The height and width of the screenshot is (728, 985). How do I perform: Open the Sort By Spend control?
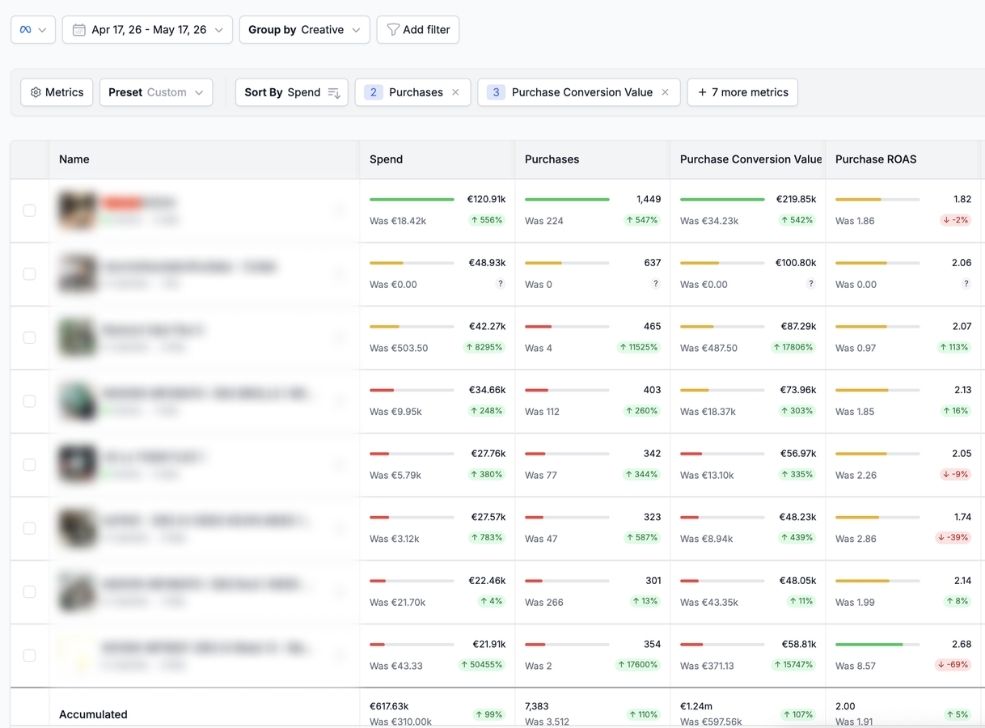click(x=291, y=92)
